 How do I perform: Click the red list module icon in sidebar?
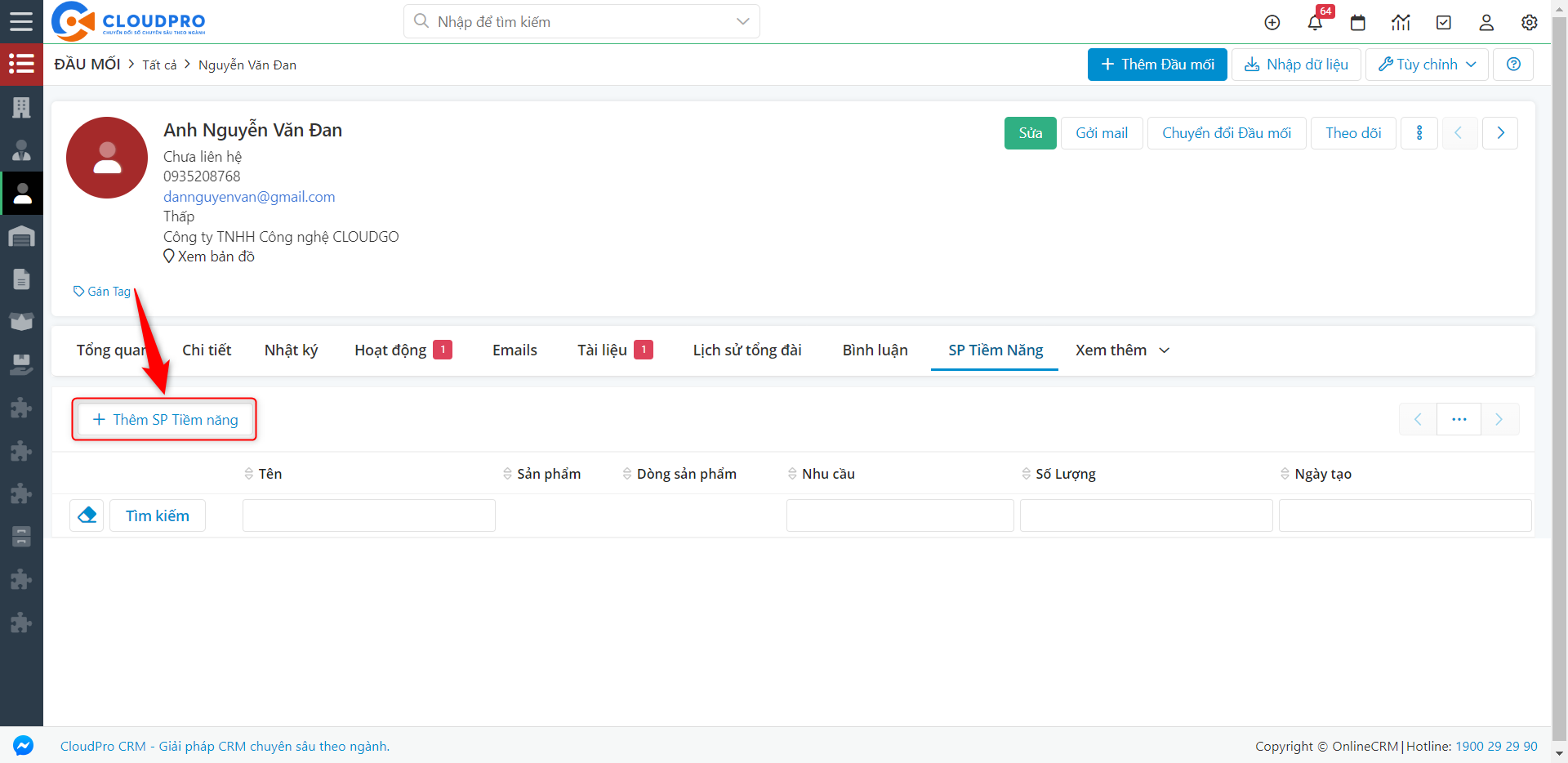[x=21, y=64]
